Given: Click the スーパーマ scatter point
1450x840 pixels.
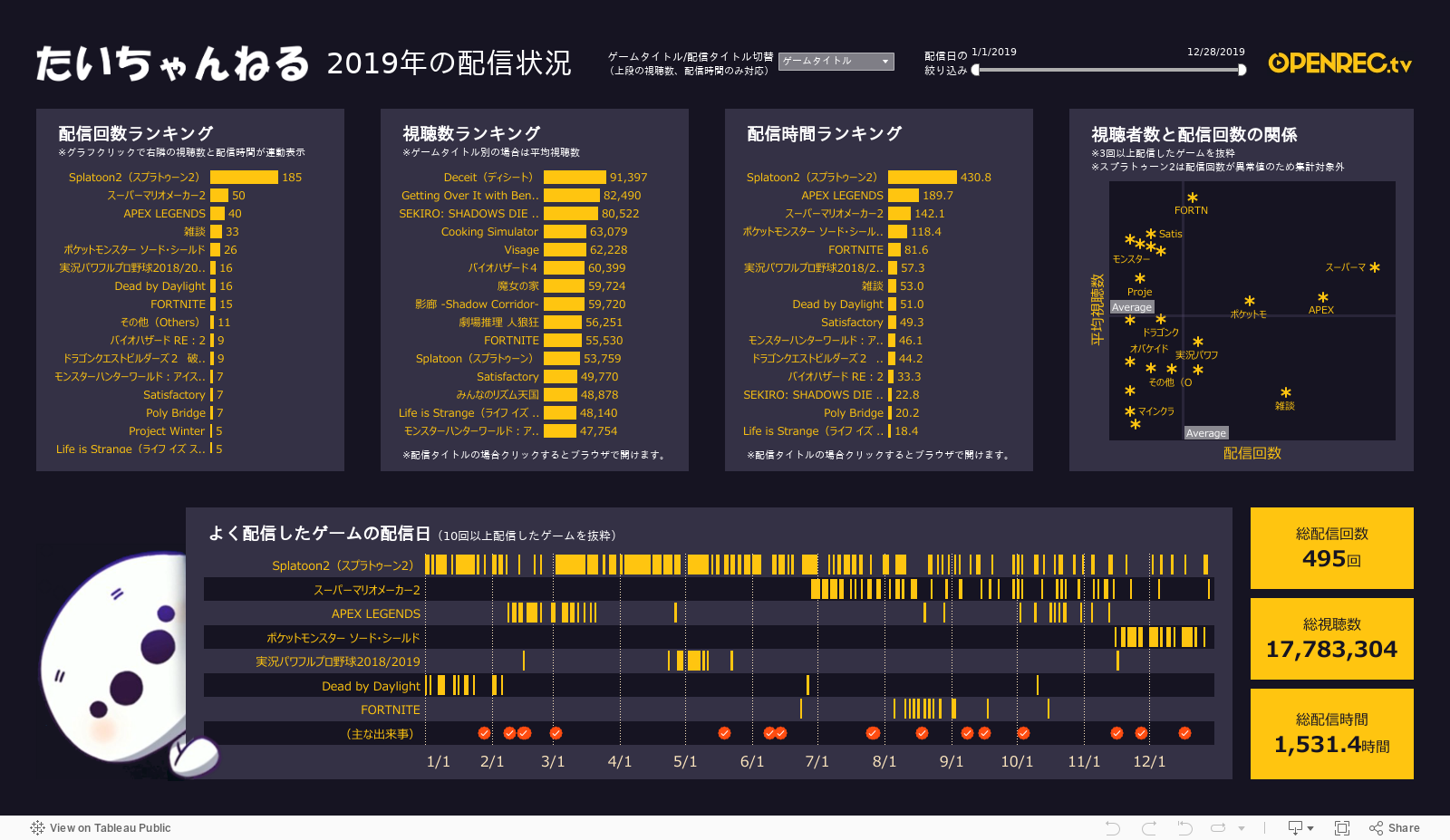Looking at the screenshot, I should [1375, 267].
